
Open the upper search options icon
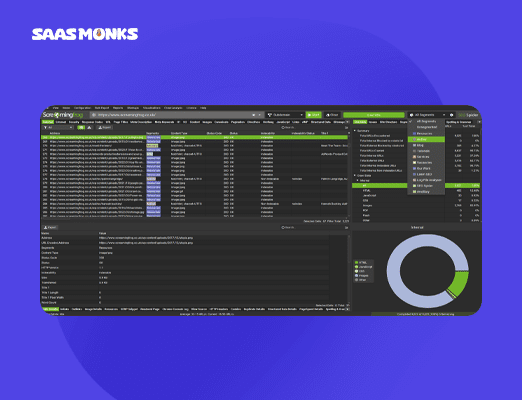(347, 128)
